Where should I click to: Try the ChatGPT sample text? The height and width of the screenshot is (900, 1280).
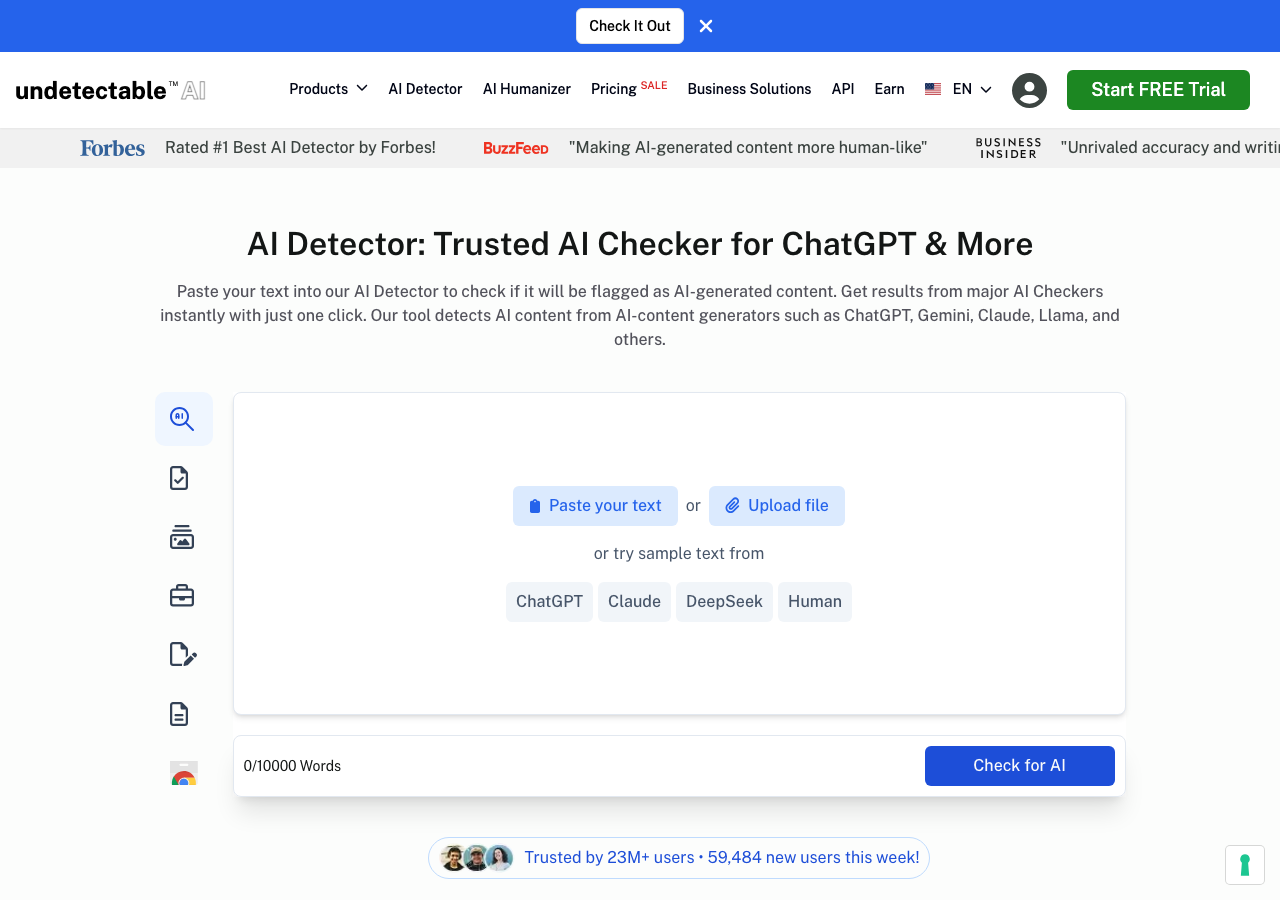point(549,602)
